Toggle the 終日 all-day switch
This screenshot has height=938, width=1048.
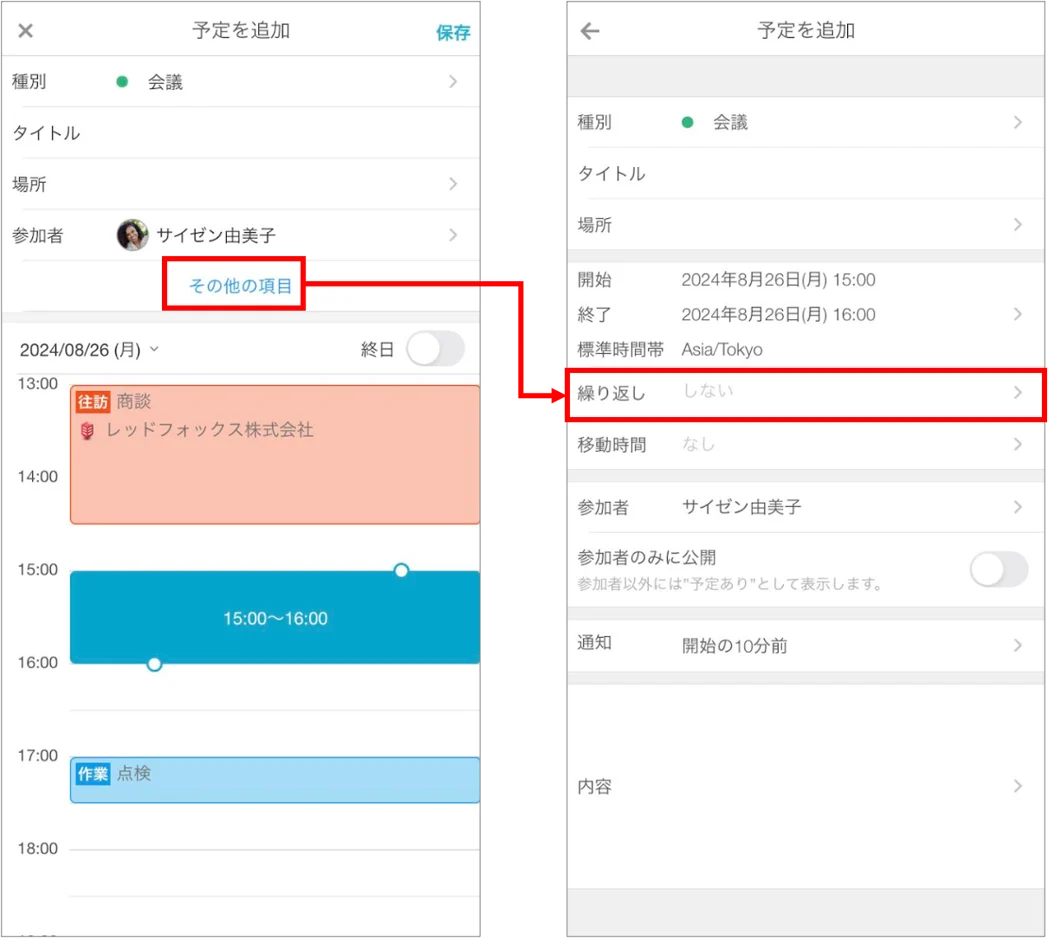tap(436, 349)
